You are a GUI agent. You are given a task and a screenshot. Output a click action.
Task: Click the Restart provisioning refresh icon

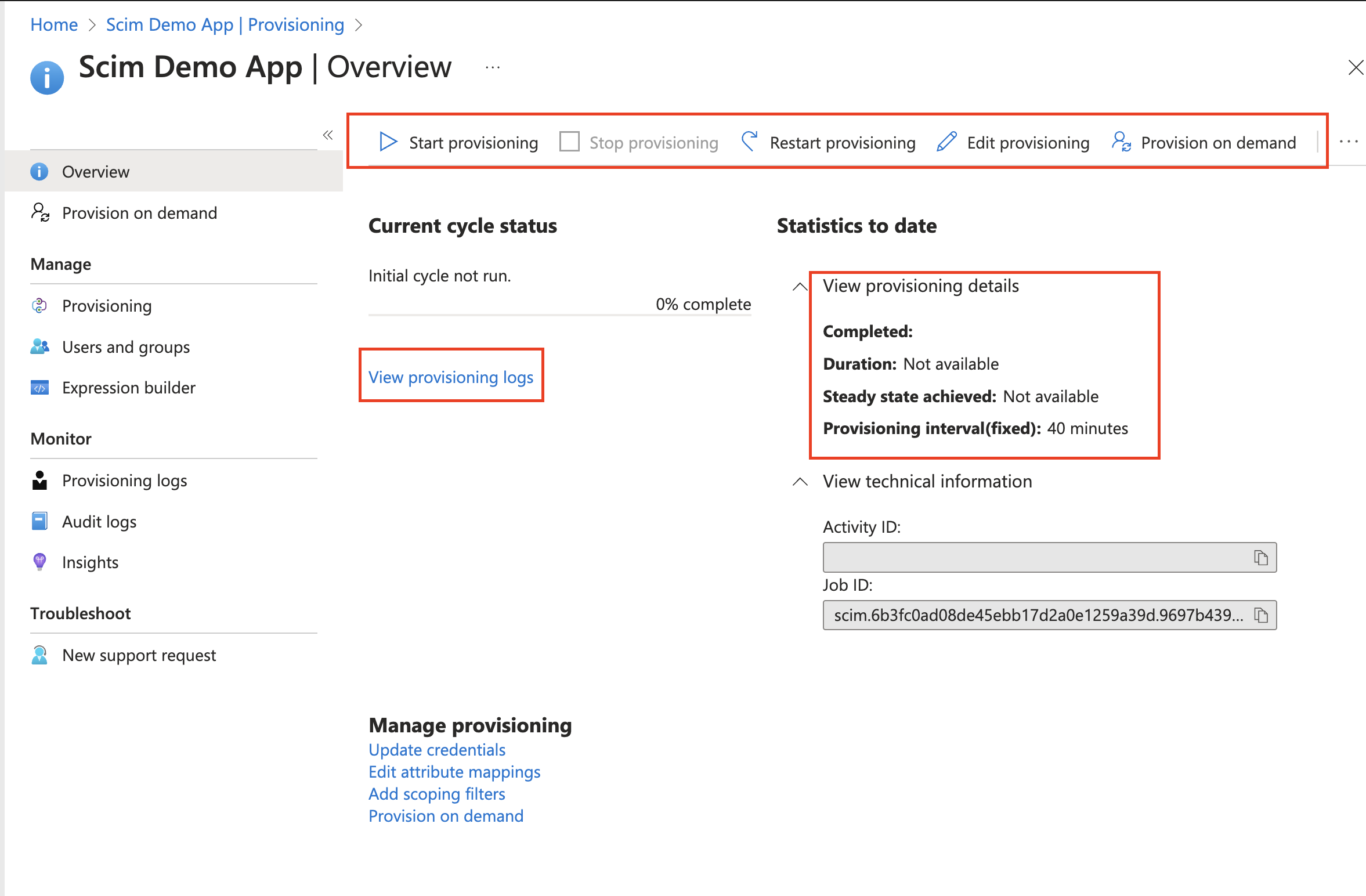(x=750, y=142)
